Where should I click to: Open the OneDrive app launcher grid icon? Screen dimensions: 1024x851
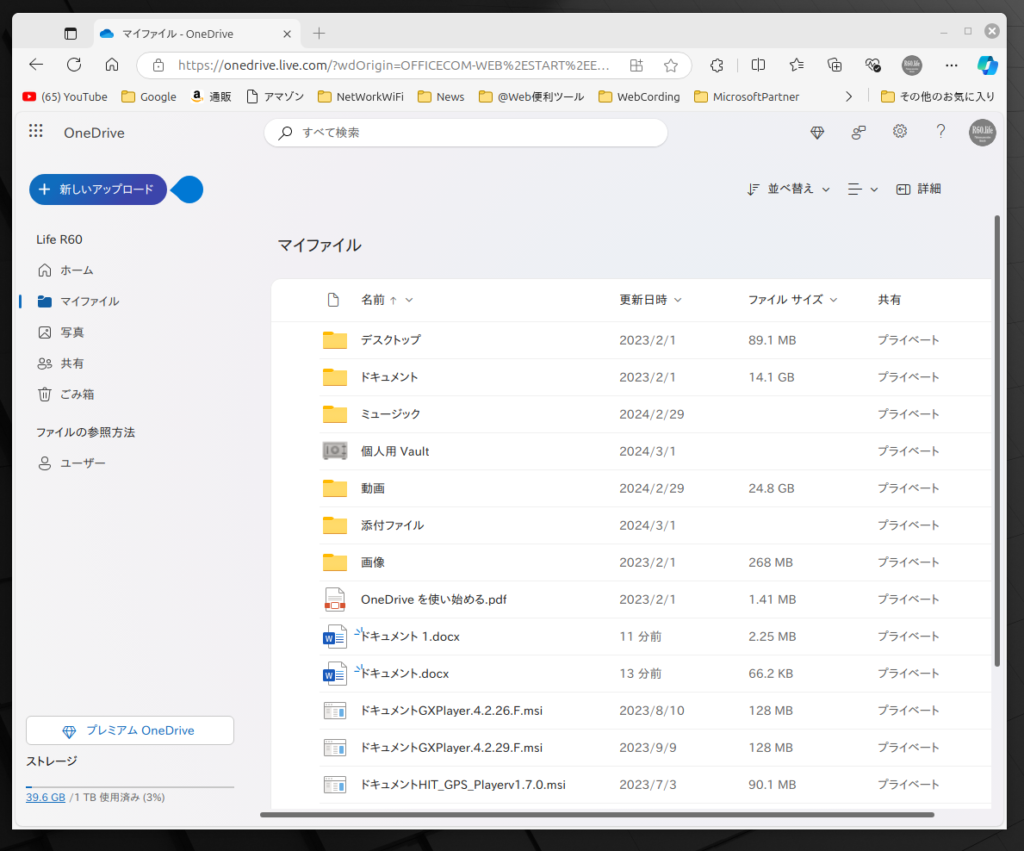pyautogui.click(x=36, y=131)
